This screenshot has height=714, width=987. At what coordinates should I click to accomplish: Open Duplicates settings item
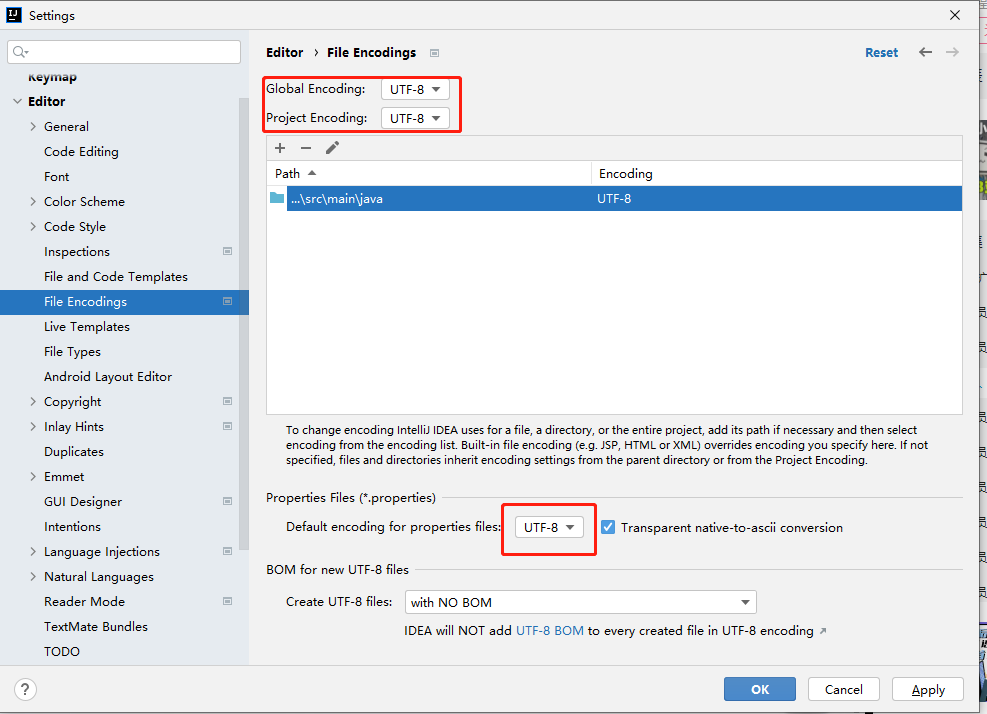click(74, 451)
